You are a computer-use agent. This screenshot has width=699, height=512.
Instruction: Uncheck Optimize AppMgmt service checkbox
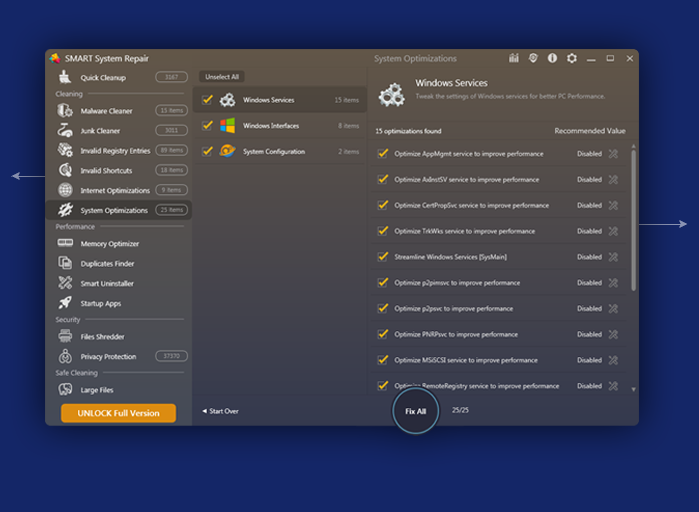382,153
